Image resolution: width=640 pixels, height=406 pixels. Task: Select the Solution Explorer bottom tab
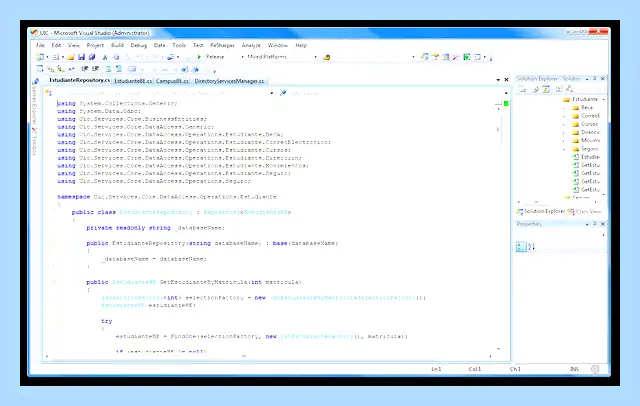(540, 211)
